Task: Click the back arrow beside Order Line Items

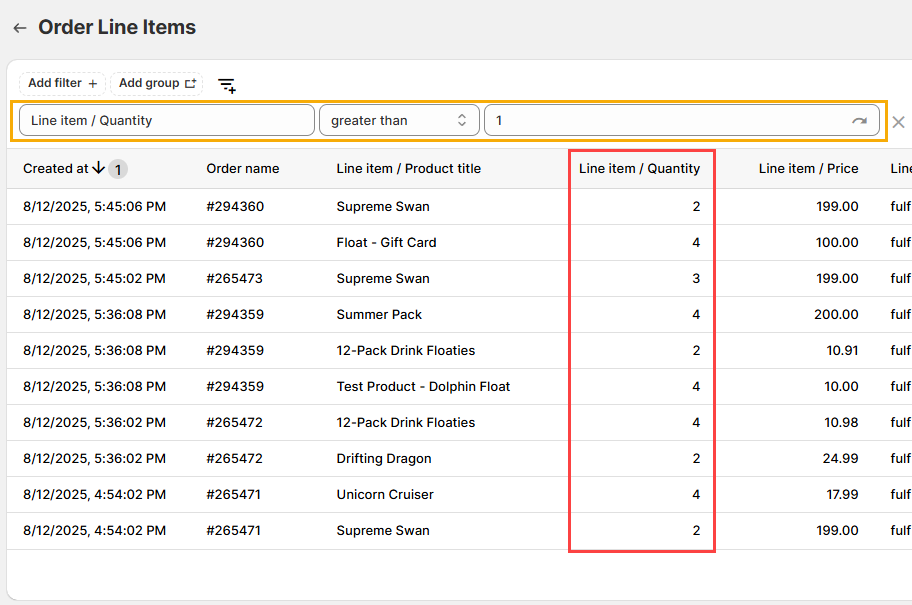Action: [x=19, y=28]
